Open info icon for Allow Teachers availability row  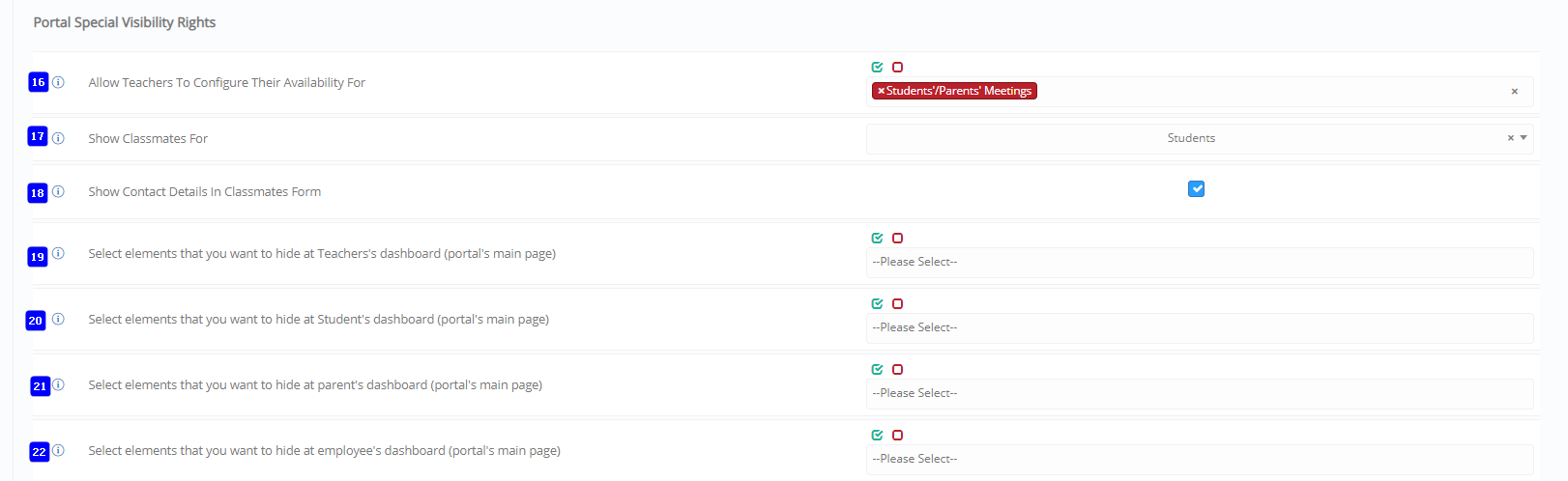tap(58, 82)
